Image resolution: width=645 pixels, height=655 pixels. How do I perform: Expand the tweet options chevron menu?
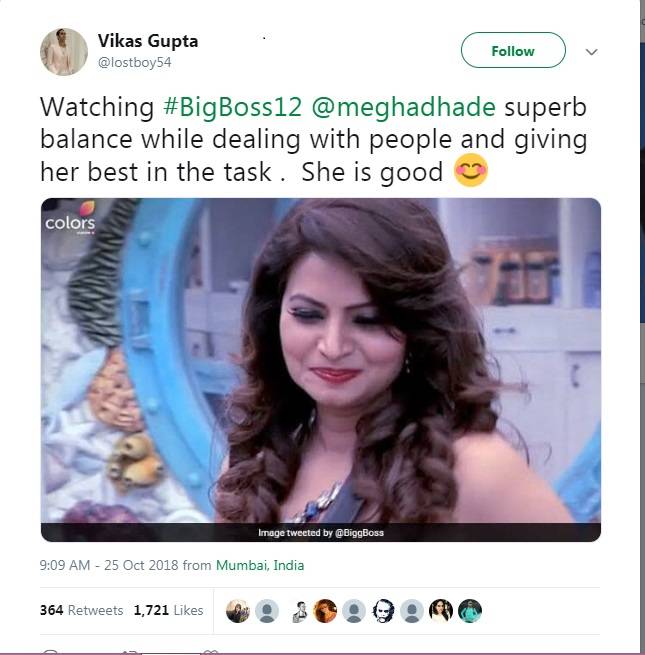[591, 51]
